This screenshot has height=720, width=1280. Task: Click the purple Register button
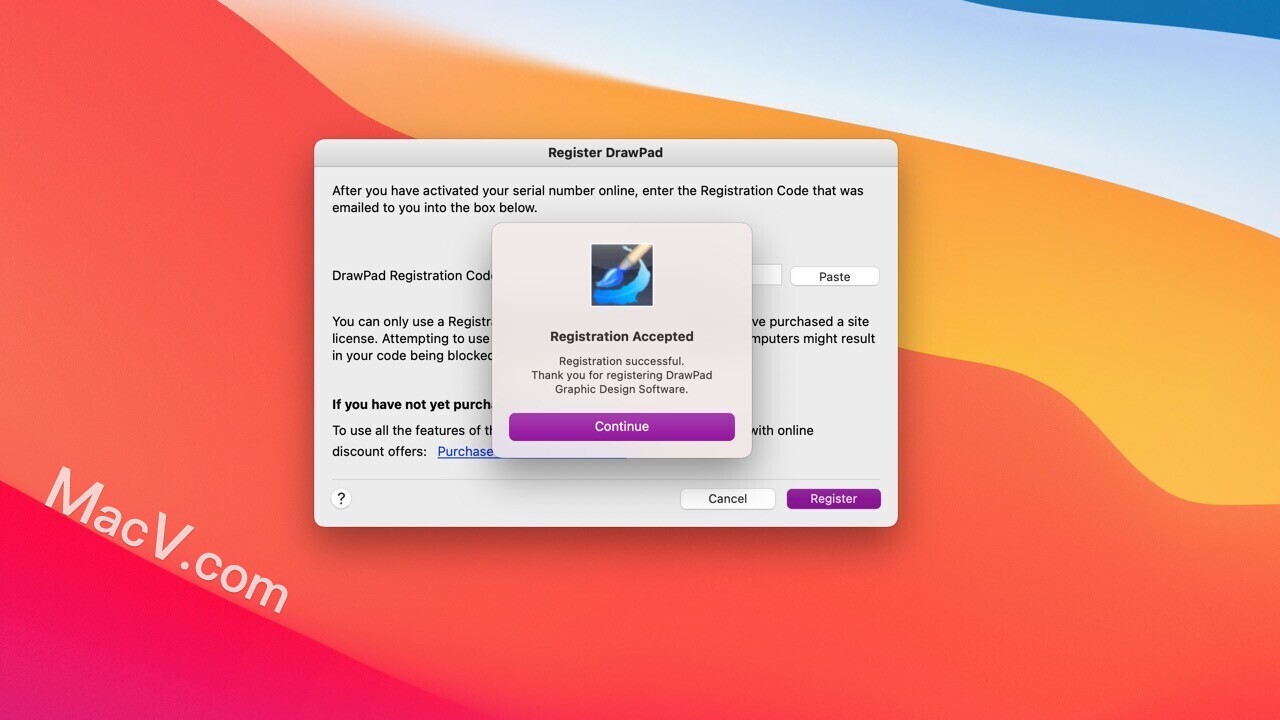834,498
